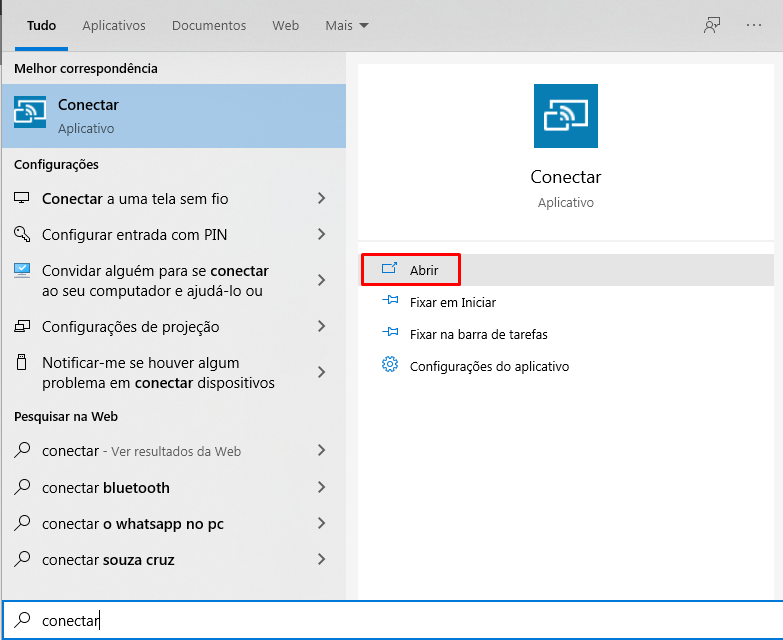Click the magnifier icon in the search box
This screenshot has height=640, width=783.
(x=22, y=620)
